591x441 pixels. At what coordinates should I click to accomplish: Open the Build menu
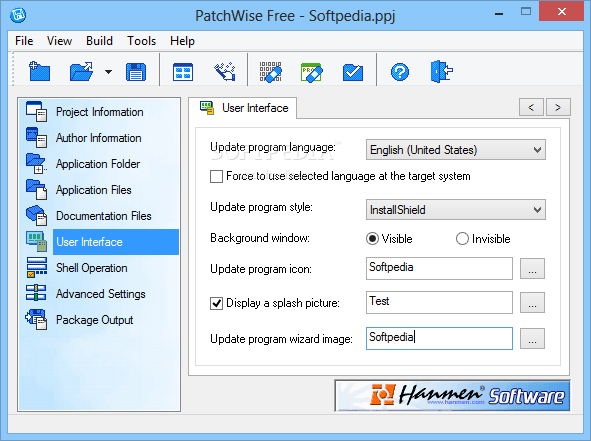[100, 41]
